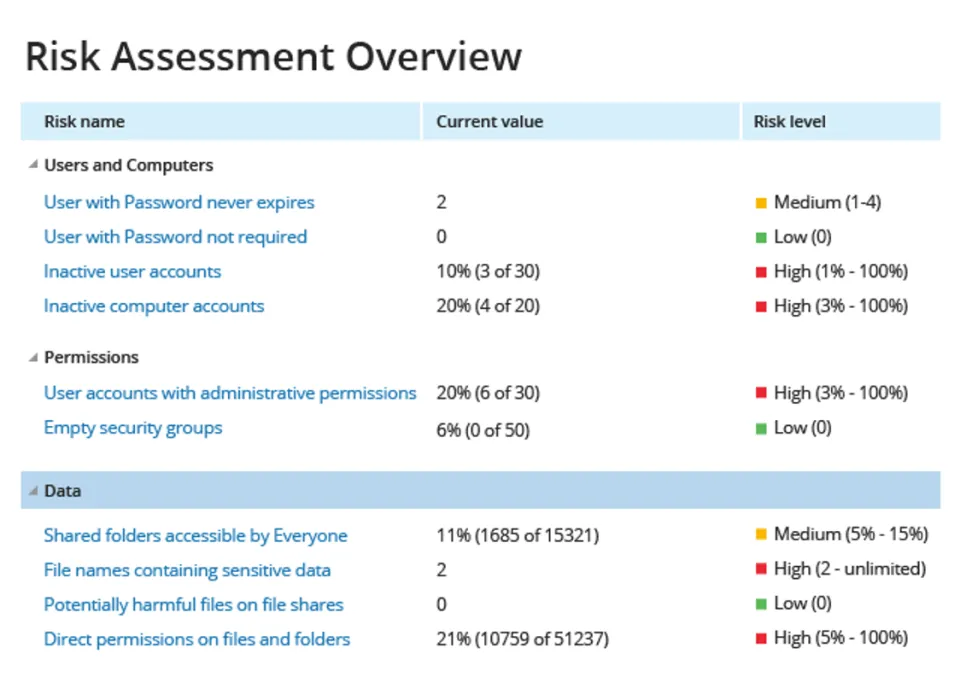This screenshot has height=675, width=960.
Task: Click the red High (2 - unlimited) indicator
Action: coord(761,570)
